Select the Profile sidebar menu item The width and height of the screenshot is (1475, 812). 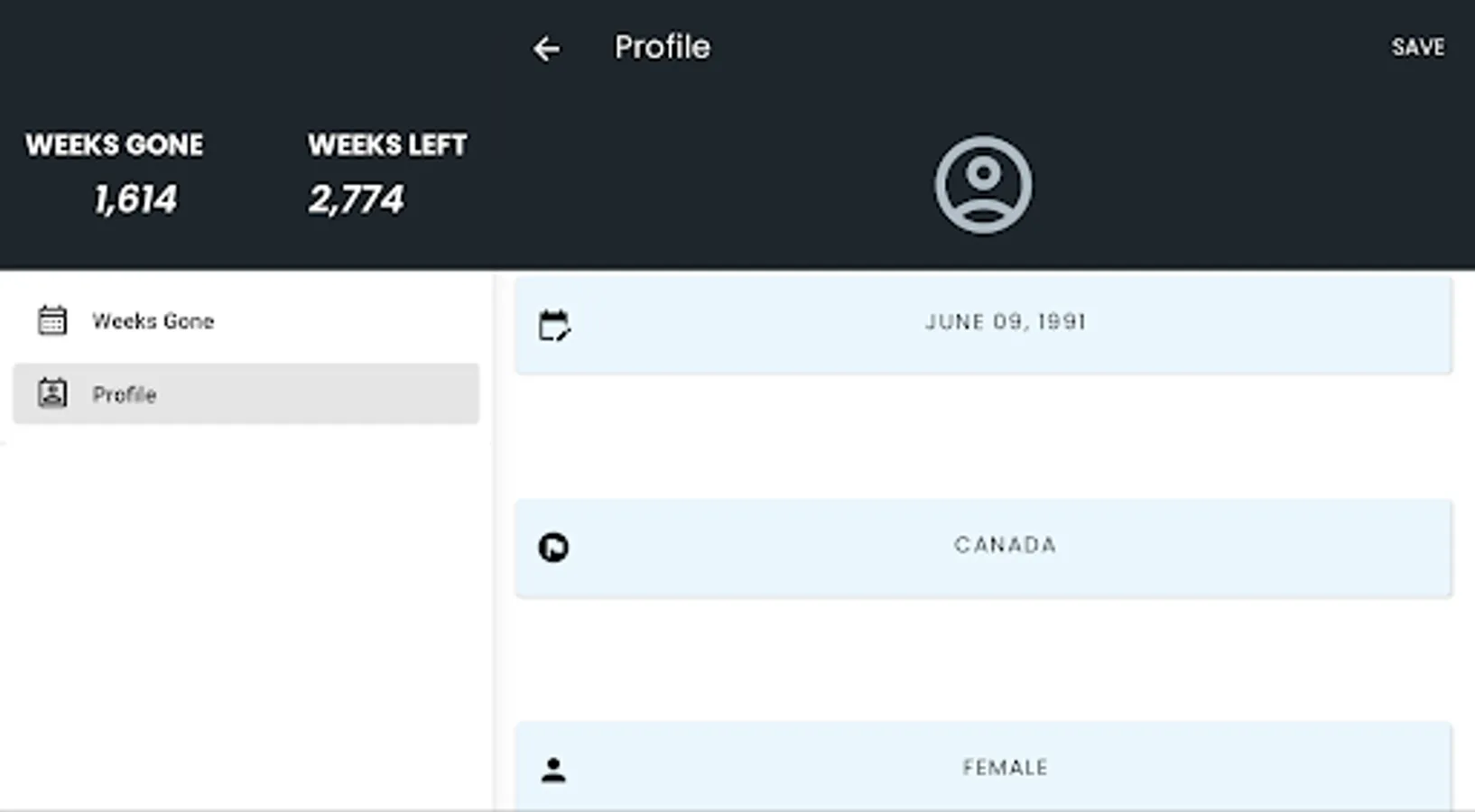click(246, 393)
